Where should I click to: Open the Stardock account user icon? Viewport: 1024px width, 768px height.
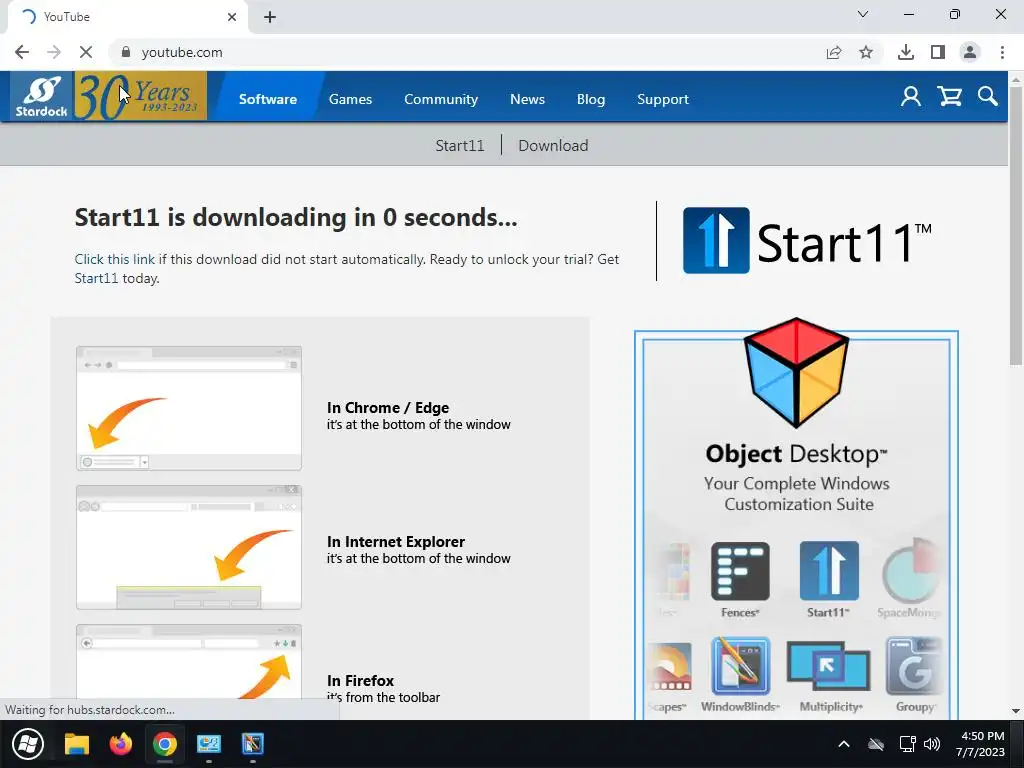click(x=910, y=97)
